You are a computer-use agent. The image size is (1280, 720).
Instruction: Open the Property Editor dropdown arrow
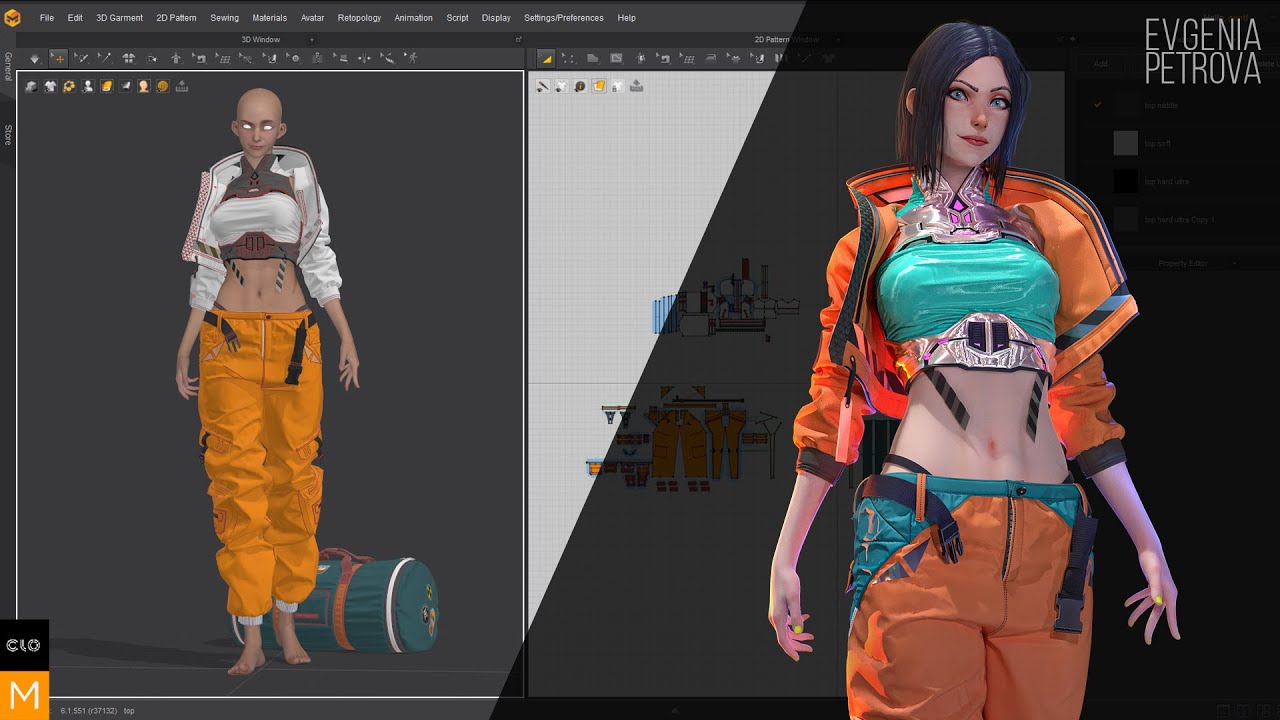pyautogui.click(x=1236, y=263)
